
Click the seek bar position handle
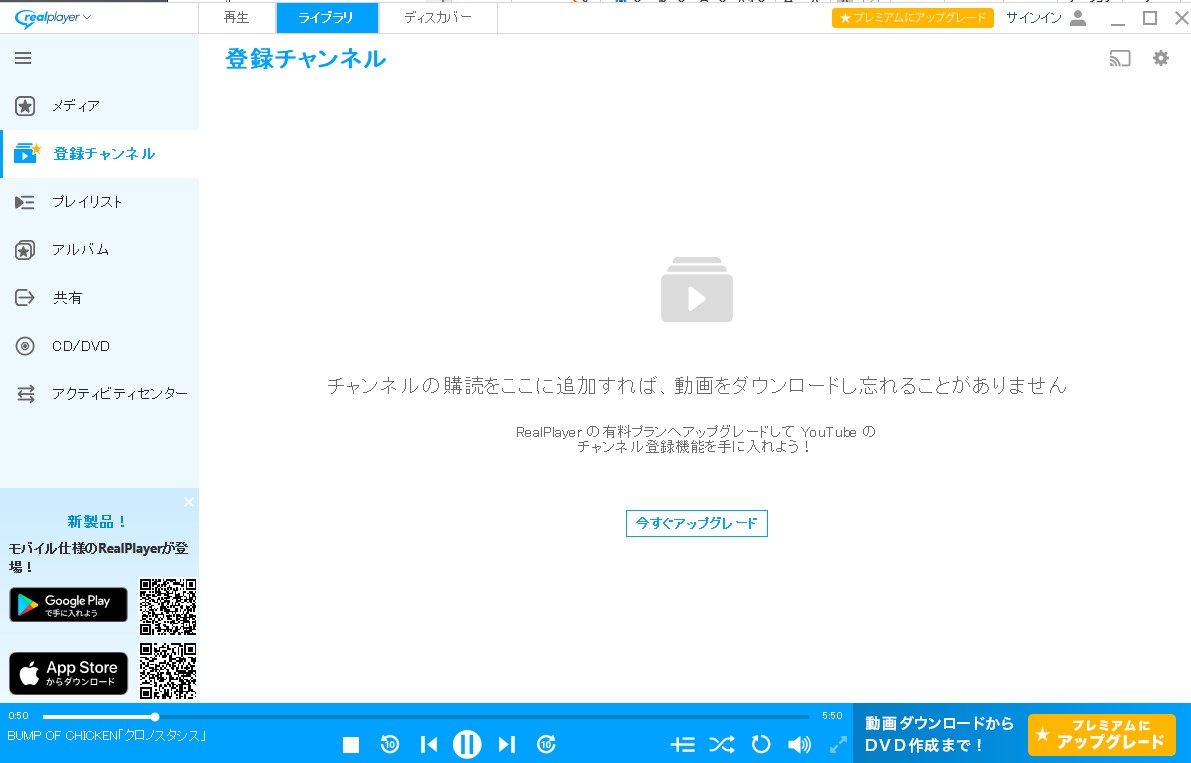155,717
